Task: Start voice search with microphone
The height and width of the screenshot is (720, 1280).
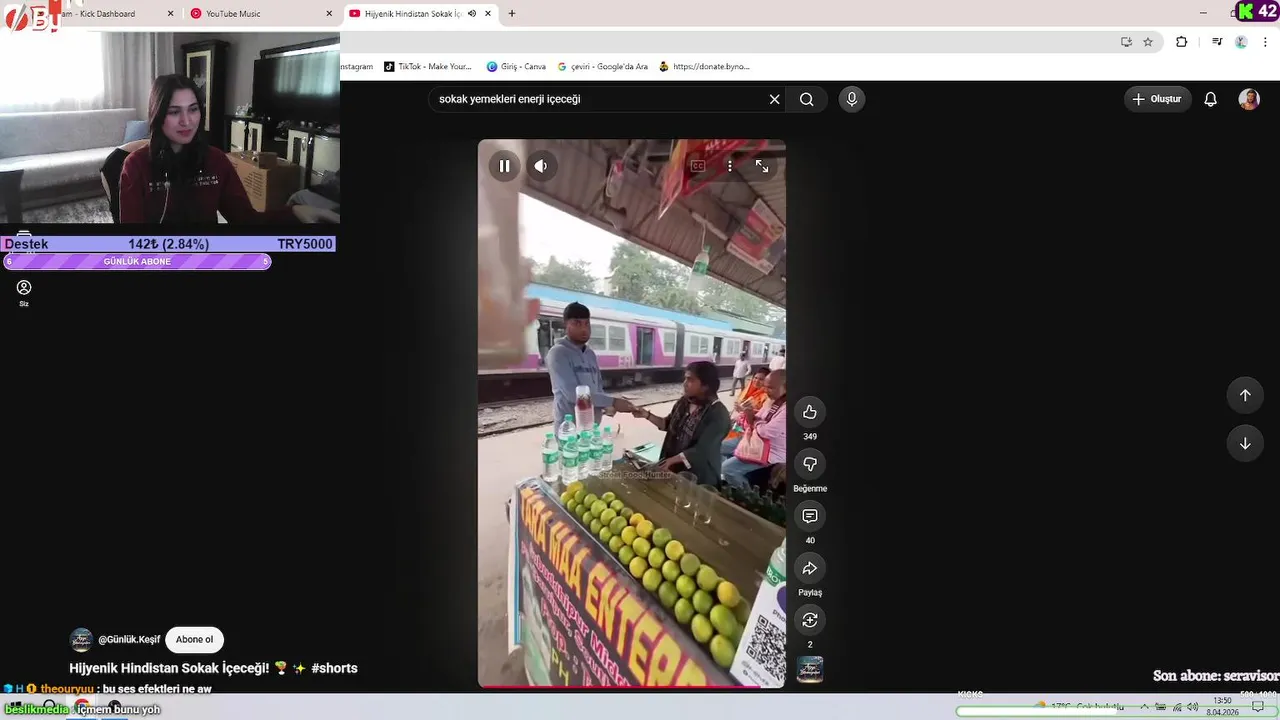Action: click(852, 99)
